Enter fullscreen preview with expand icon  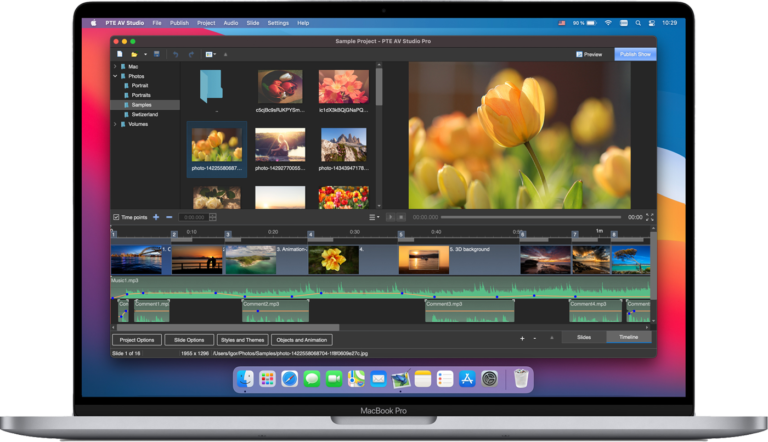[x=649, y=217]
